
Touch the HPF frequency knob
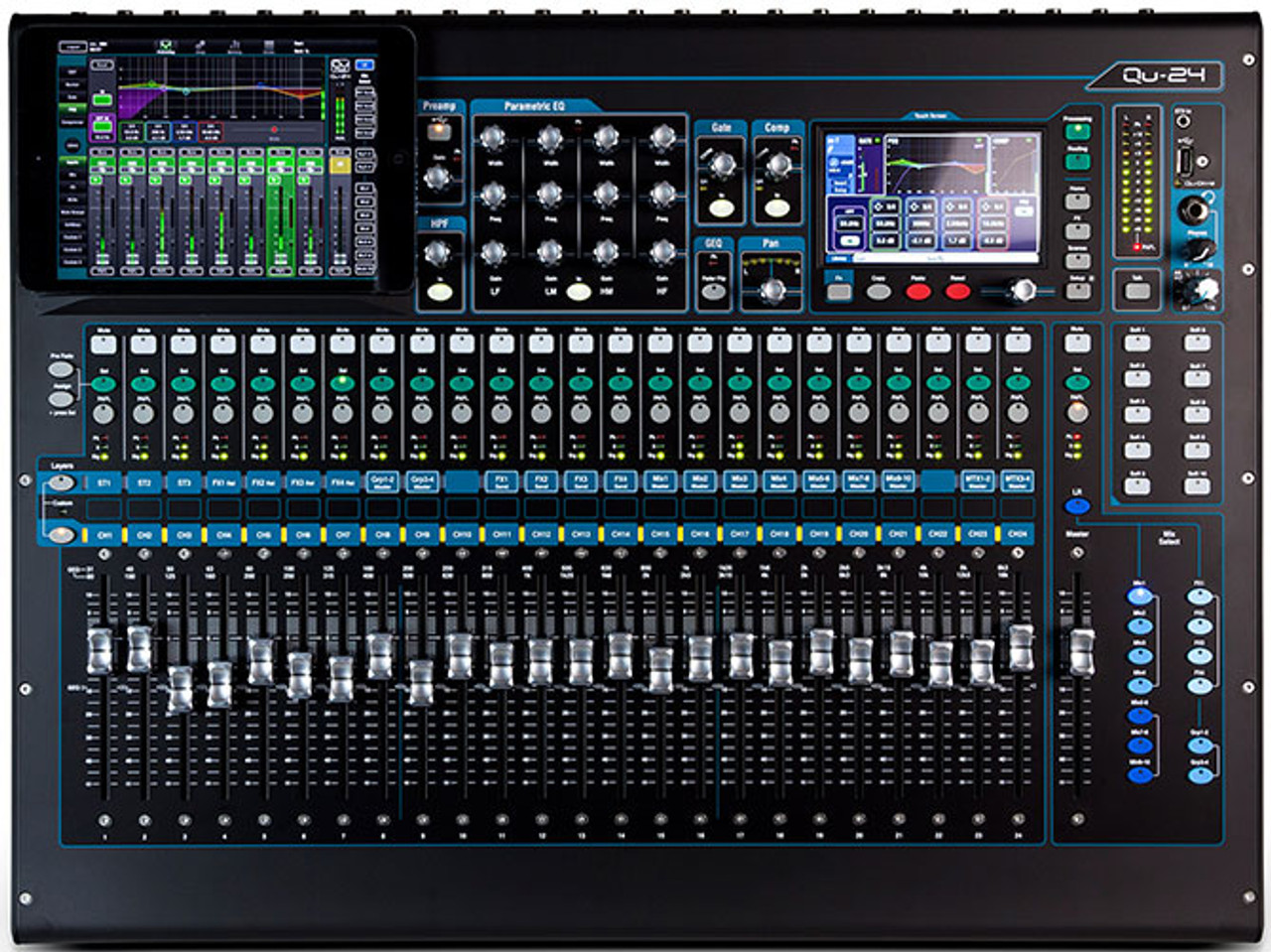(438, 253)
